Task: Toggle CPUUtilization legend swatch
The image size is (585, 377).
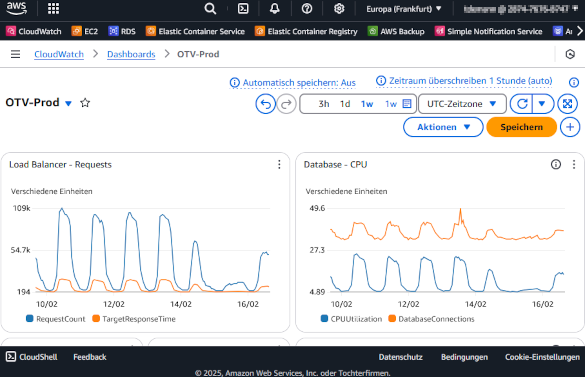Action: (324, 318)
